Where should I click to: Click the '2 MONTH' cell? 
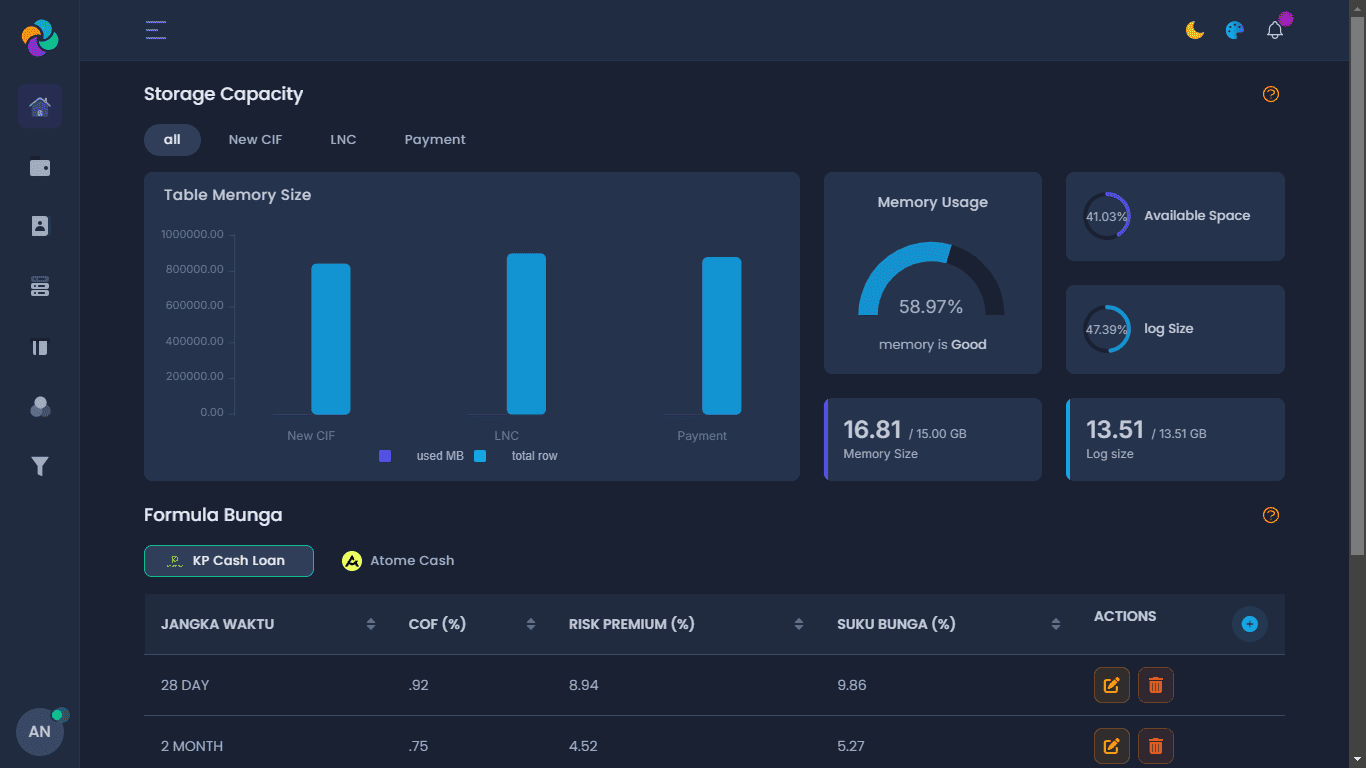tap(192, 746)
